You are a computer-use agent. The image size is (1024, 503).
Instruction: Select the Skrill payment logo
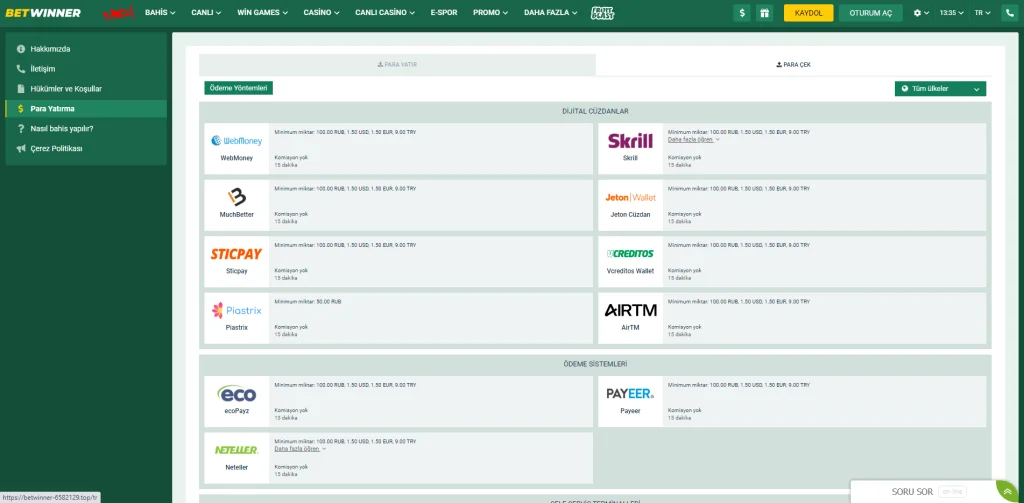tap(630, 140)
